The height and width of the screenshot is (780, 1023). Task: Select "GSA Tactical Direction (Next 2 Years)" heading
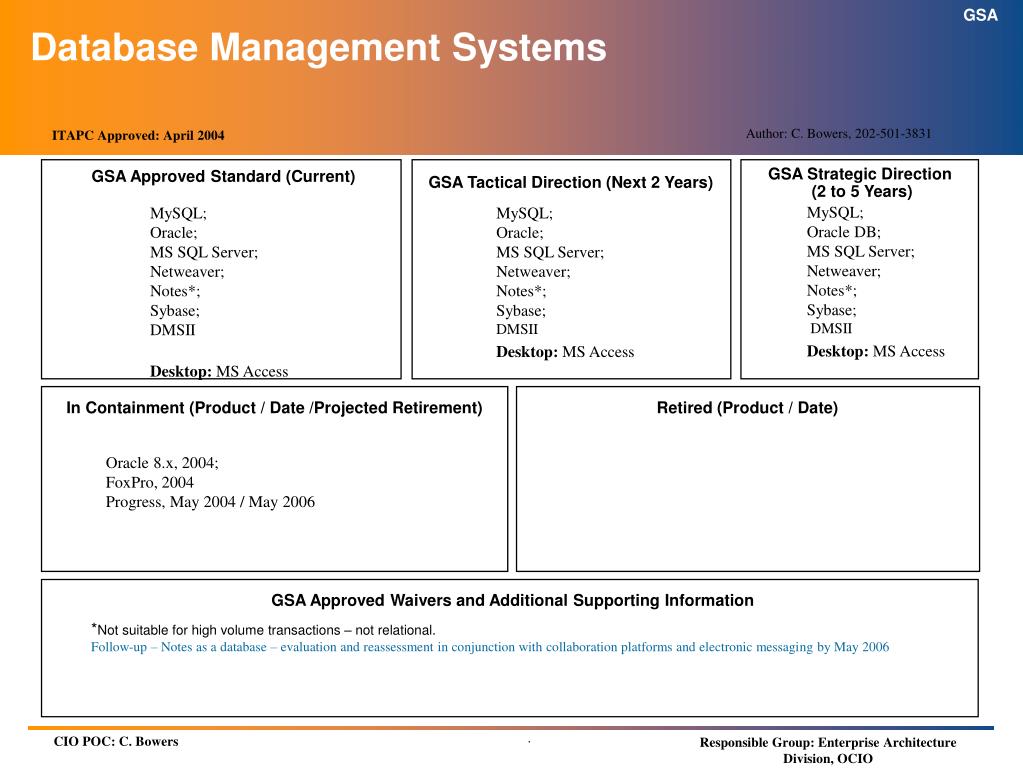[571, 183]
